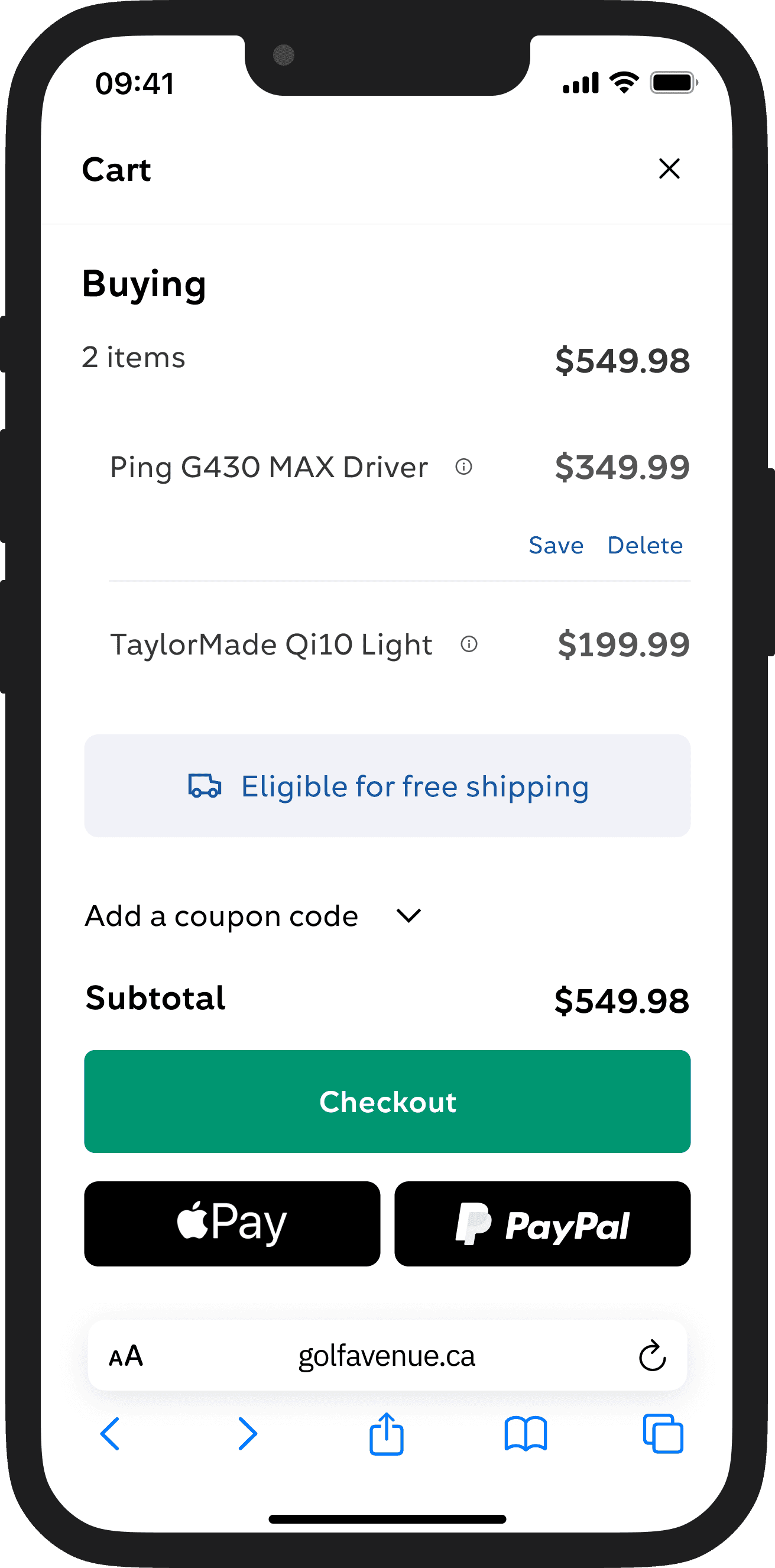Save the Ping G430 driver for later
Image resolution: width=775 pixels, height=1568 pixels.
[556, 545]
